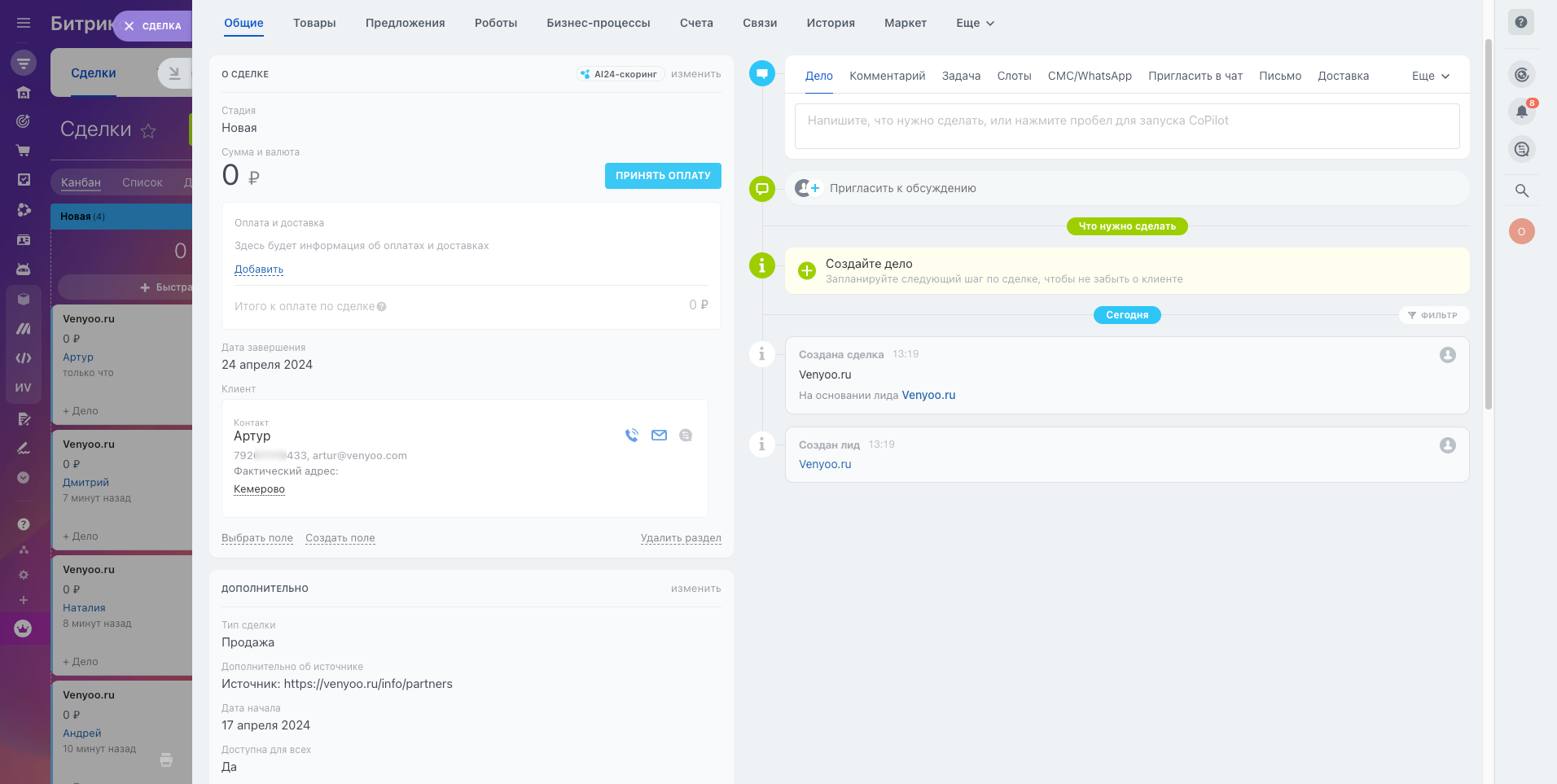The image size is (1557, 784).
Task: Open help question icon at top right
Action: click(1521, 22)
